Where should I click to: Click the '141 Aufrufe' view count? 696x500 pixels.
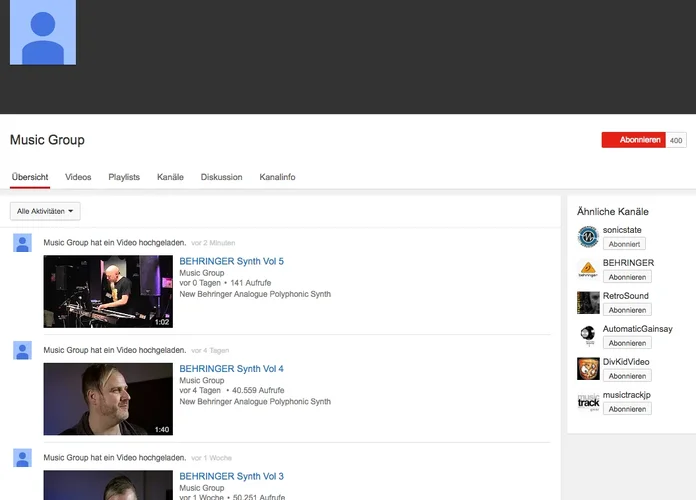[250, 283]
